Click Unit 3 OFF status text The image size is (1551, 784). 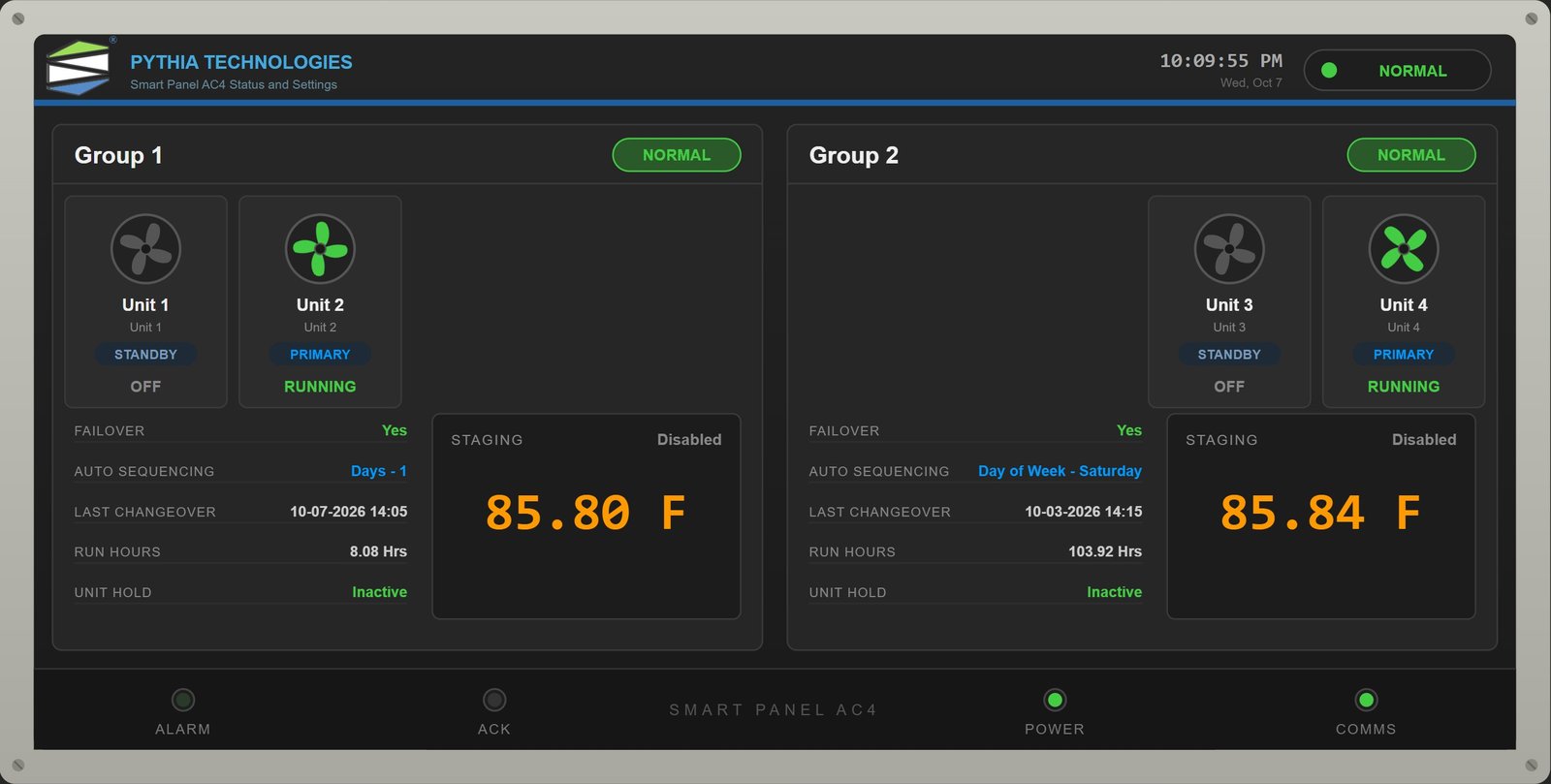coord(1229,387)
